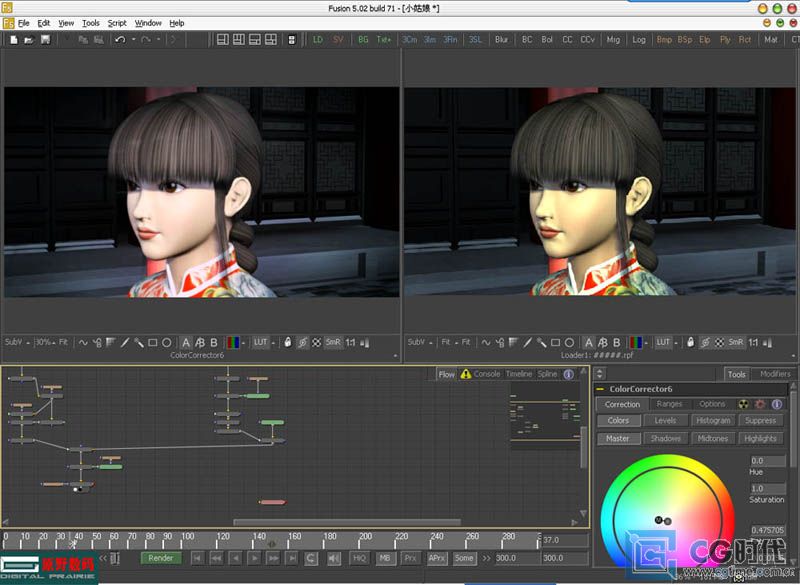Viewport: 800px width, 585px height.
Task: Open right viewer SubV dropdown
Action: [420, 342]
